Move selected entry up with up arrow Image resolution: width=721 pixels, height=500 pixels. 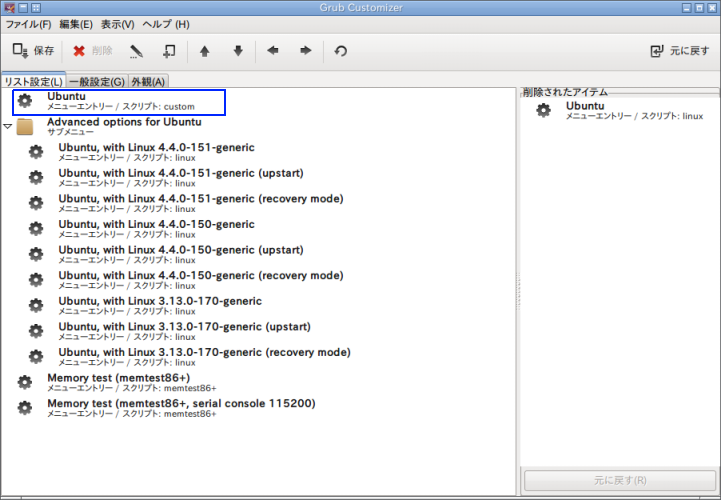205,51
